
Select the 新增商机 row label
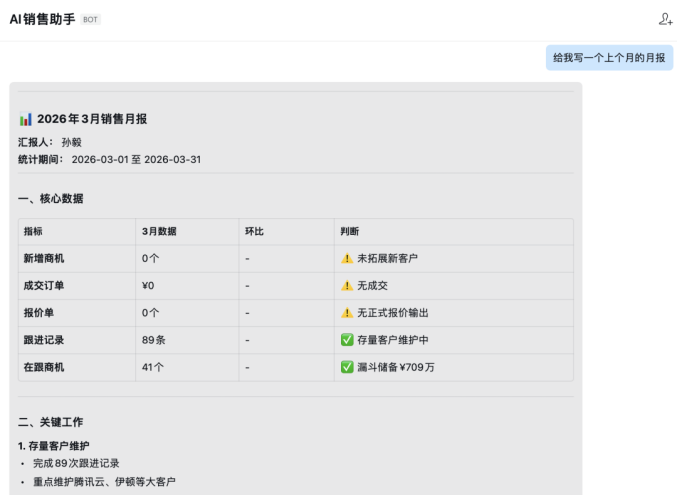coord(44,259)
